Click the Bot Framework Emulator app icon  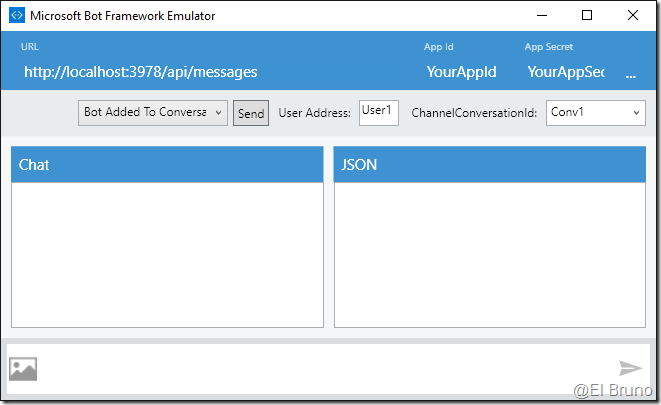pos(16,16)
